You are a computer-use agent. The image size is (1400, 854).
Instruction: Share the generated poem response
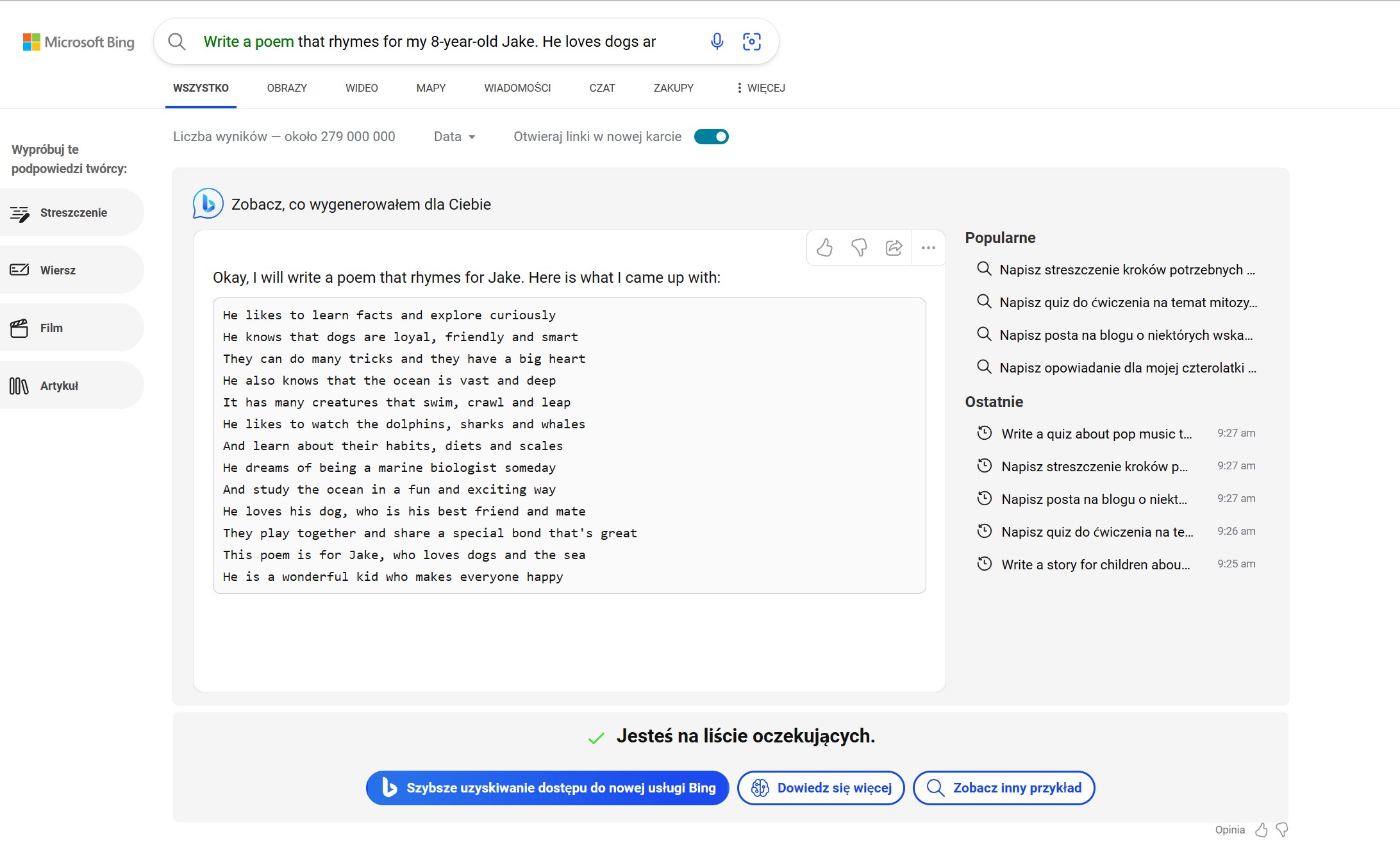894,247
